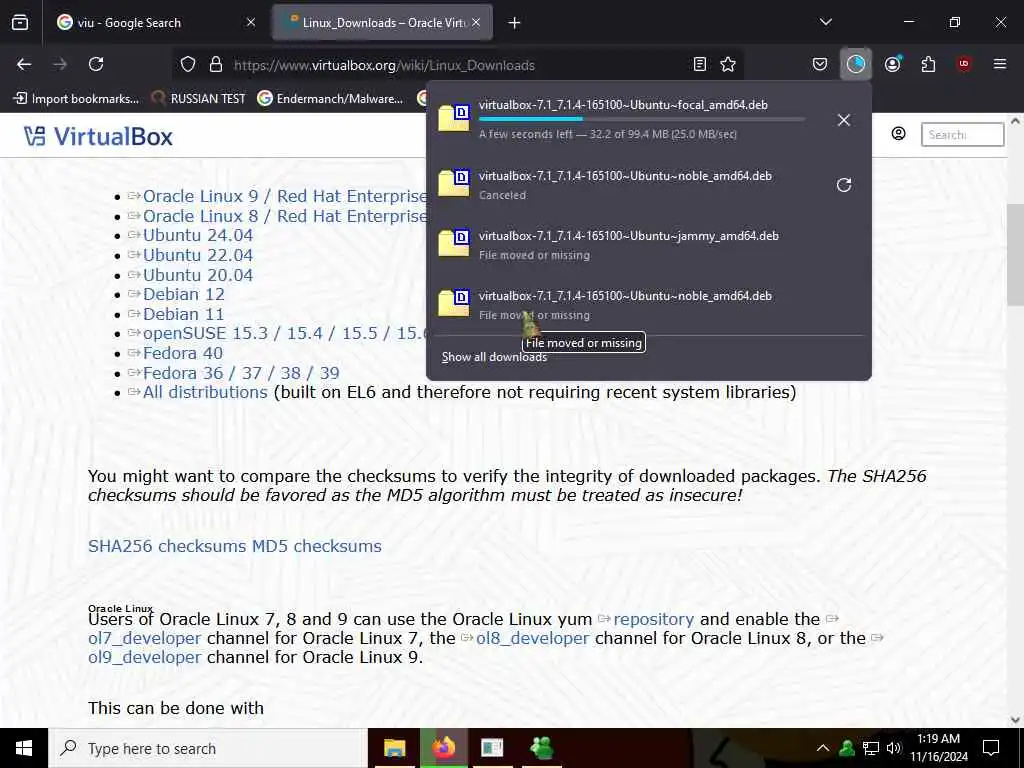1024x768 pixels.
Task: Open the green people taskbar app
Action: (541, 748)
